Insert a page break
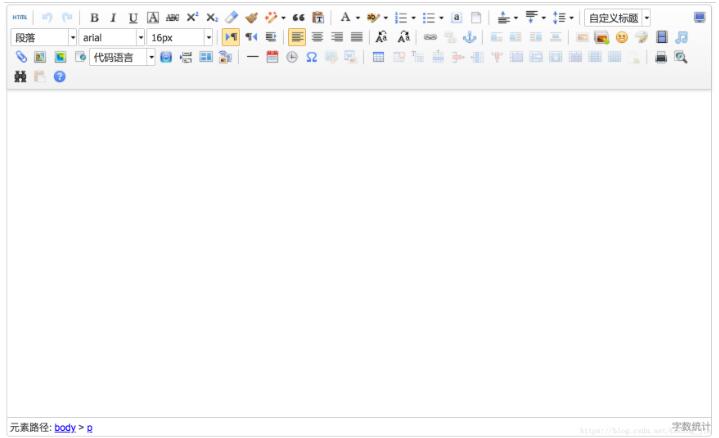 [x=186, y=57]
